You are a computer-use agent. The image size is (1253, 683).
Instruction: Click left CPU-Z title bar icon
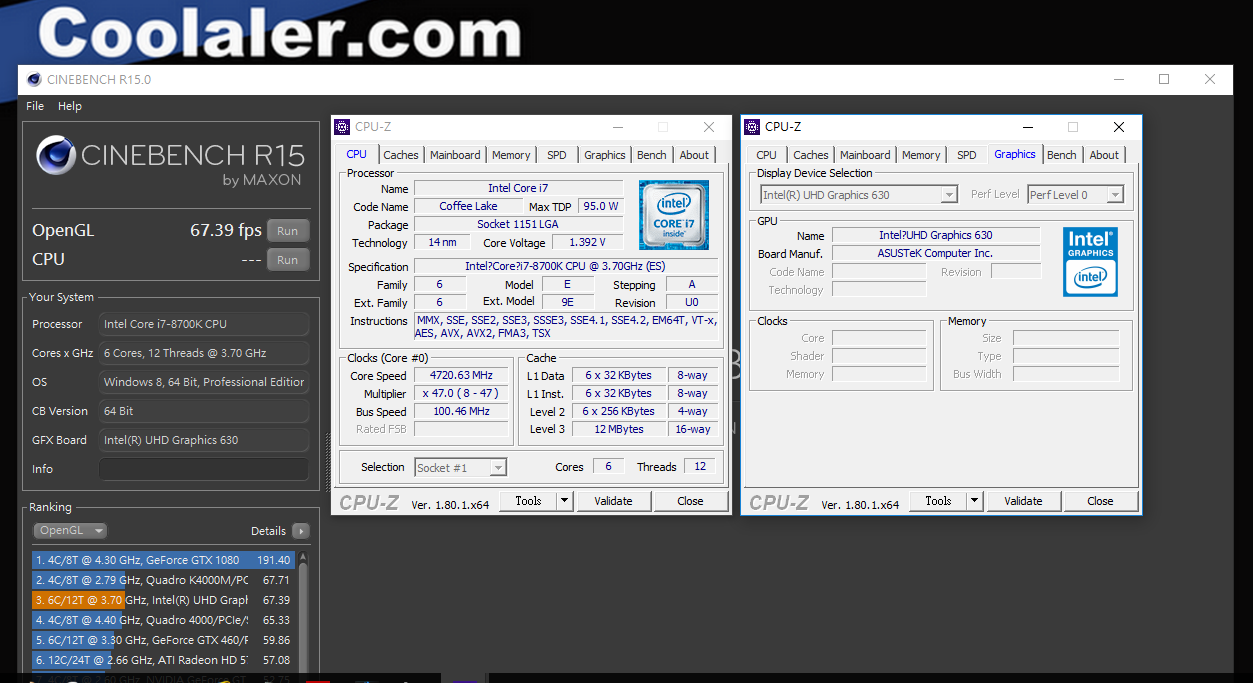[342, 127]
